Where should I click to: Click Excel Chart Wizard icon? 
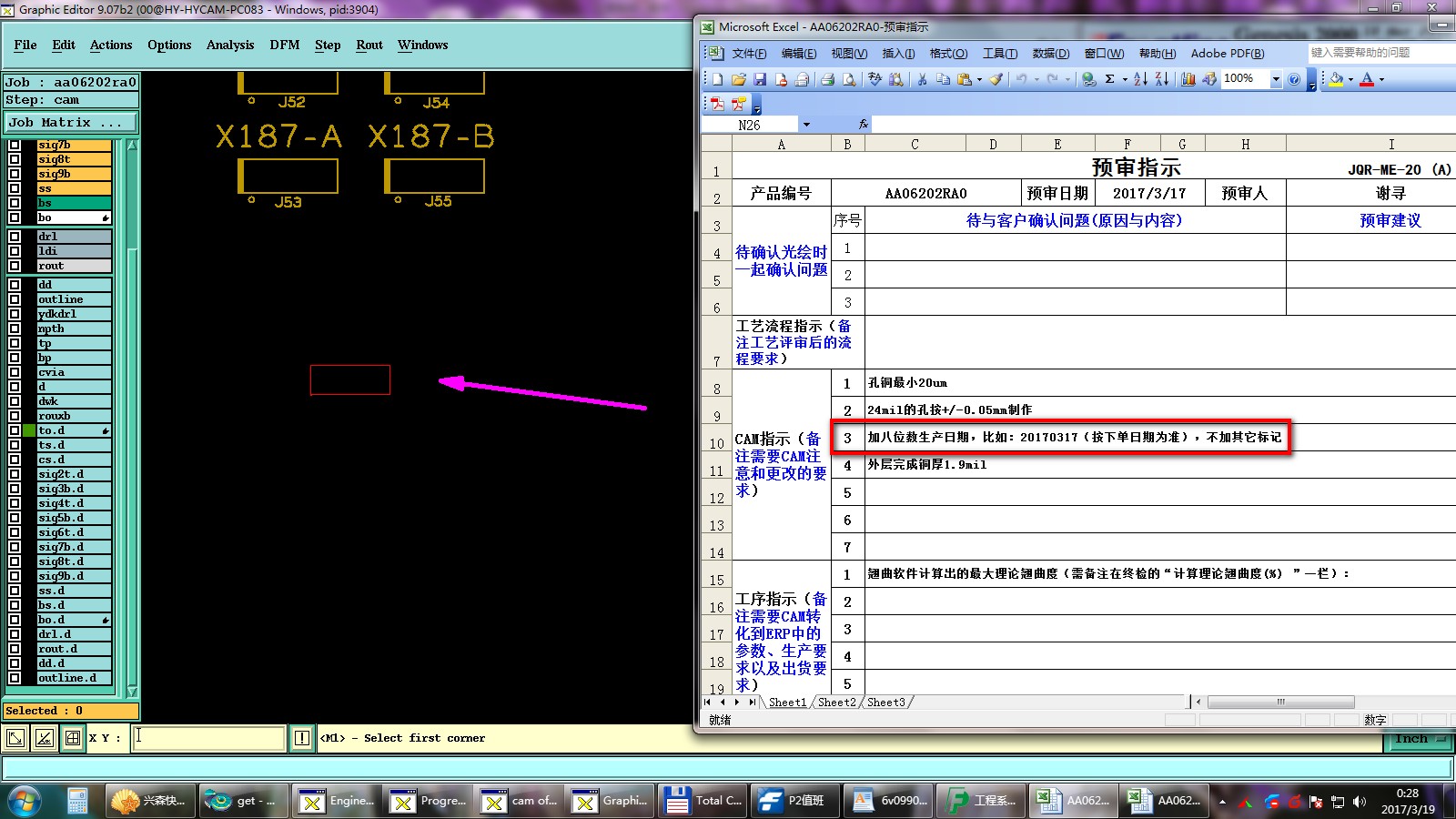(x=1188, y=79)
